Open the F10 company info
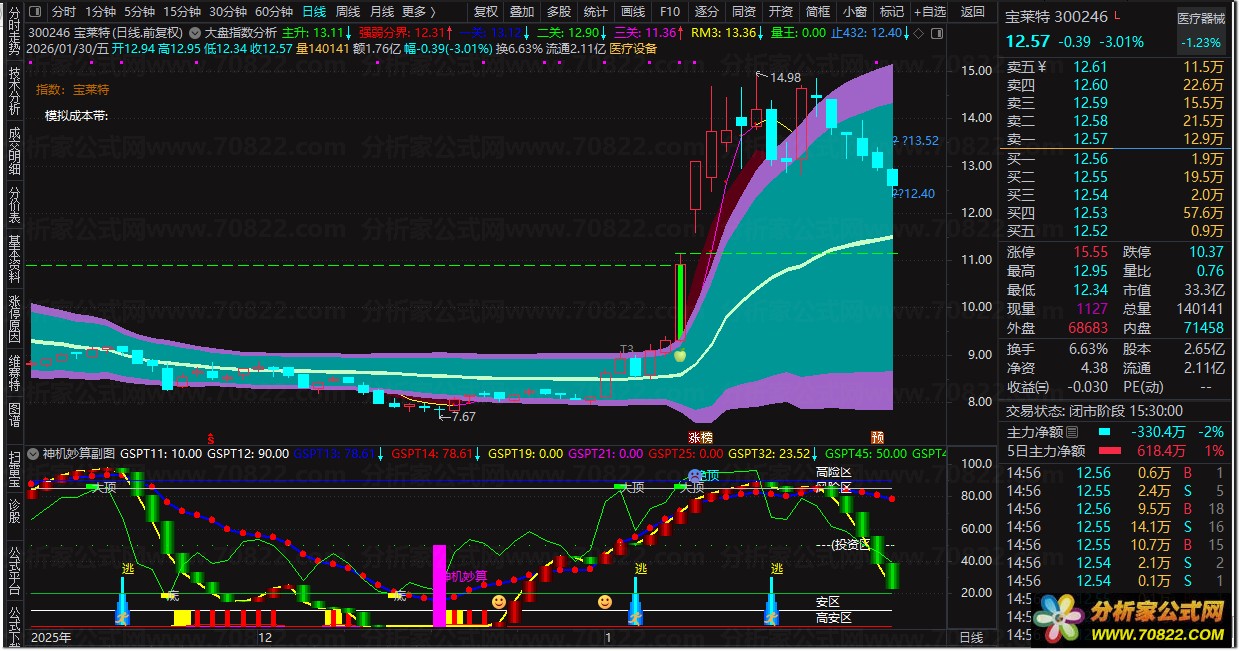Screen dimensions: 1241x651 [670, 12]
